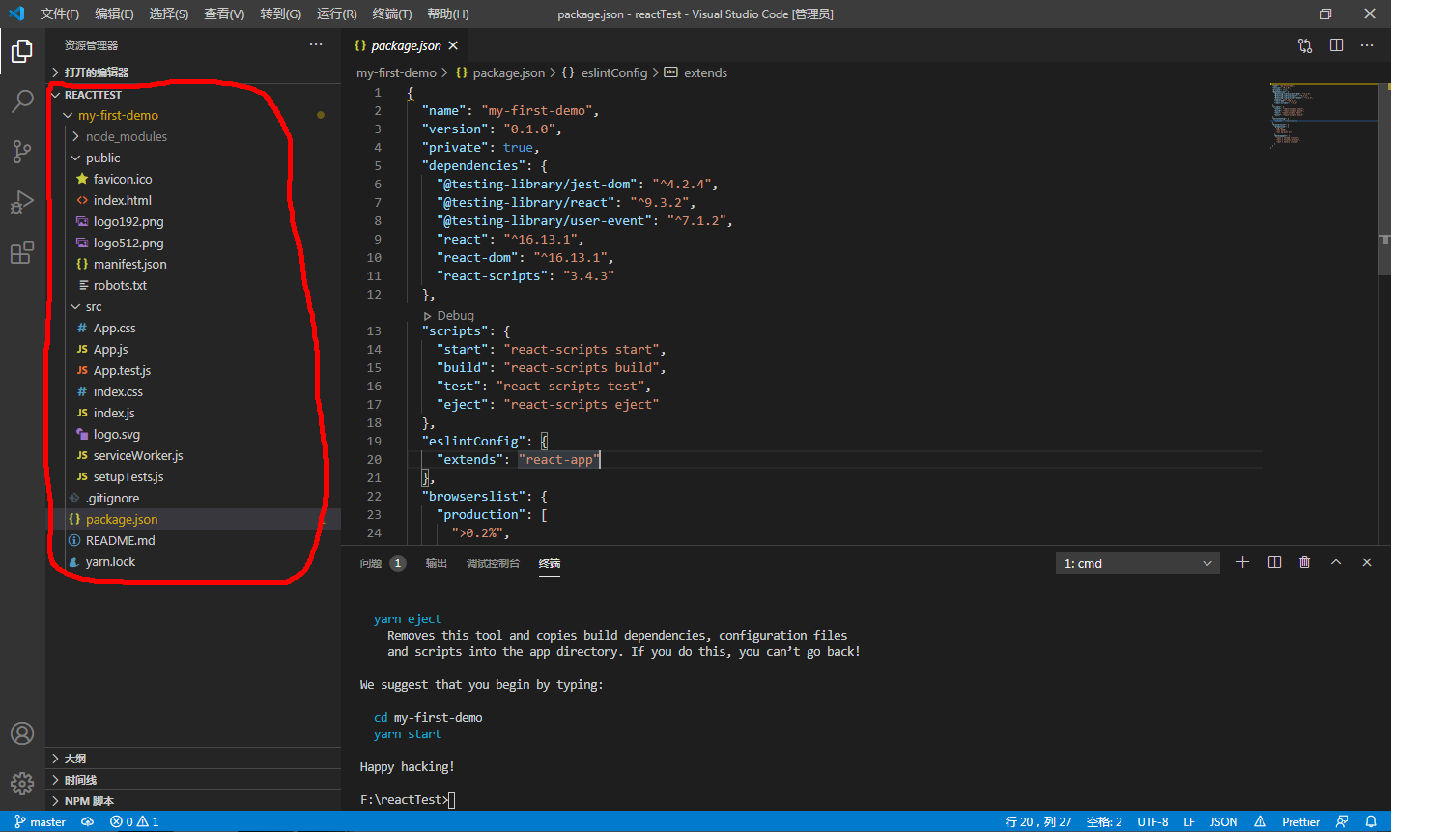This screenshot has height=832, width=1432.
Task: Open the Terminal menu
Action: coord(391,14)
